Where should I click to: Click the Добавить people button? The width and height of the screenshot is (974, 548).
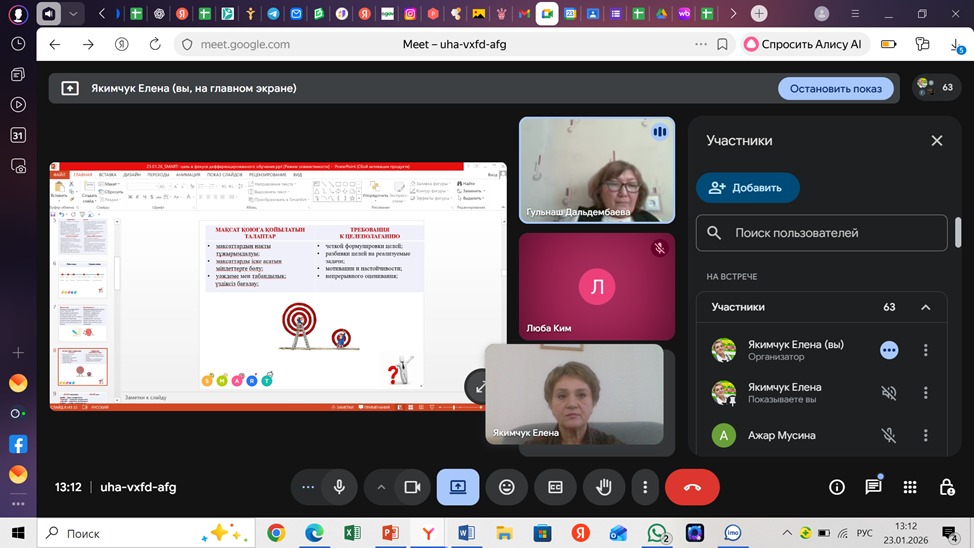[747, 187]
